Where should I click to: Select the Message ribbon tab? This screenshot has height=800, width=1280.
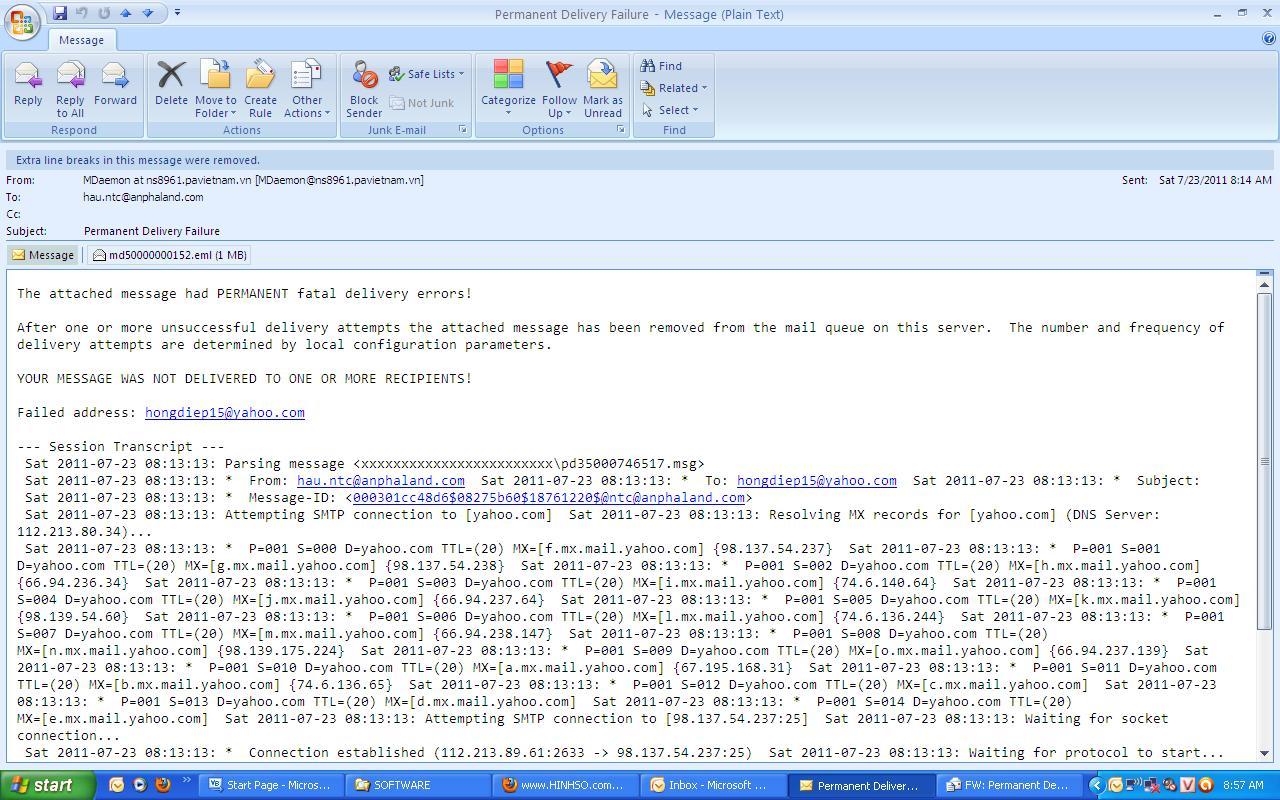[81, 40]
